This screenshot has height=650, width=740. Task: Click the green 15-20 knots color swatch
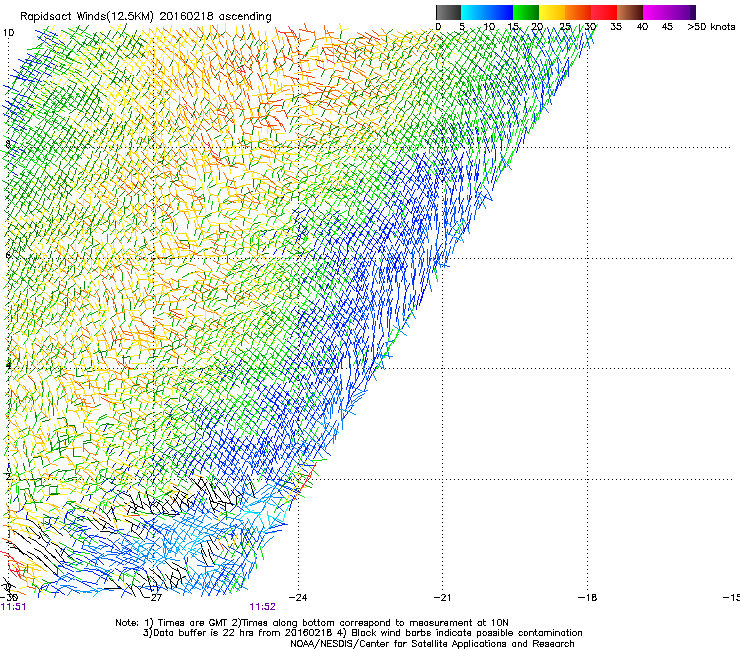526,12
